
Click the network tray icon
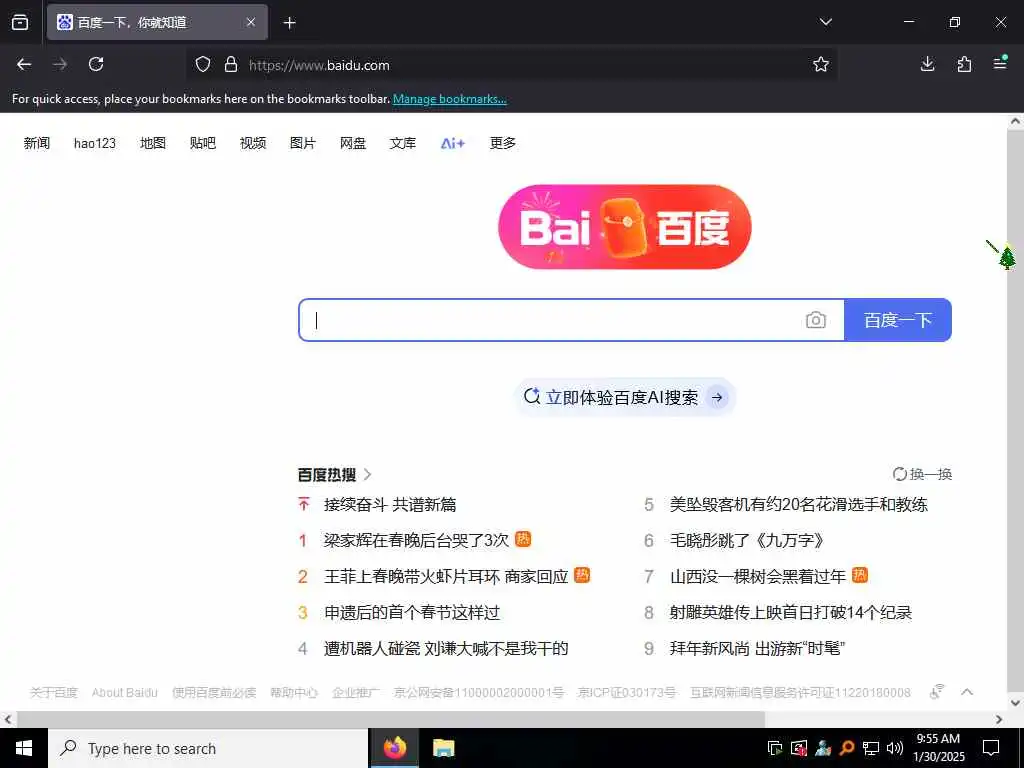point(871,748)
